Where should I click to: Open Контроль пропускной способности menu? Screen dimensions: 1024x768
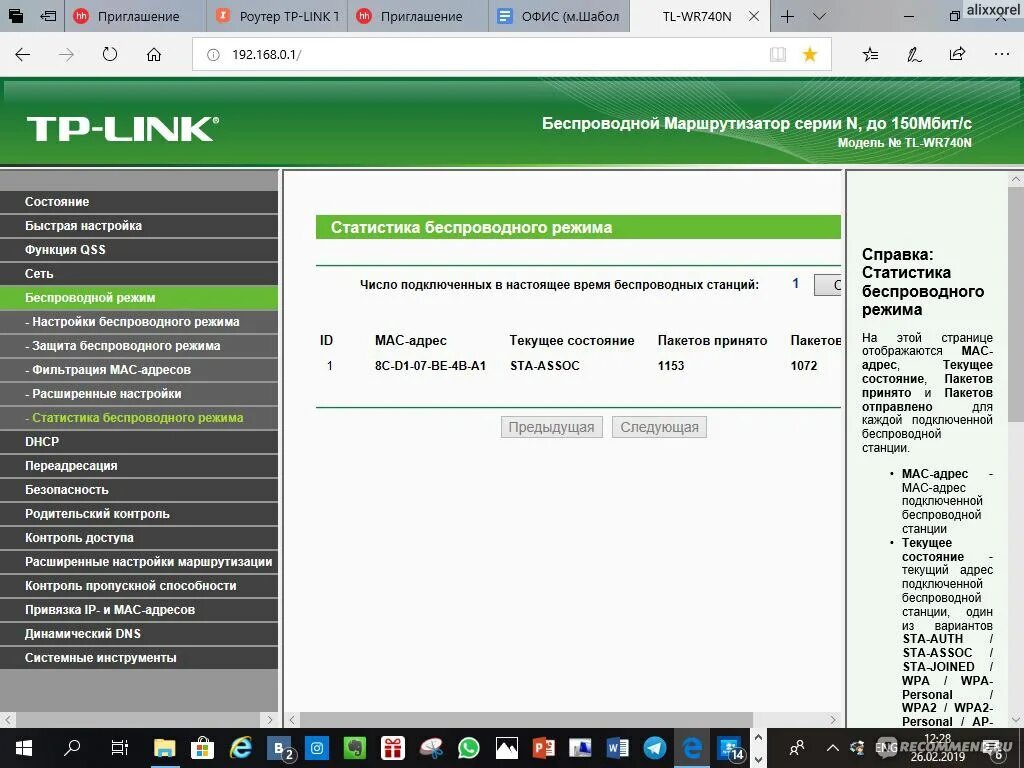click(x=139, y=586)
